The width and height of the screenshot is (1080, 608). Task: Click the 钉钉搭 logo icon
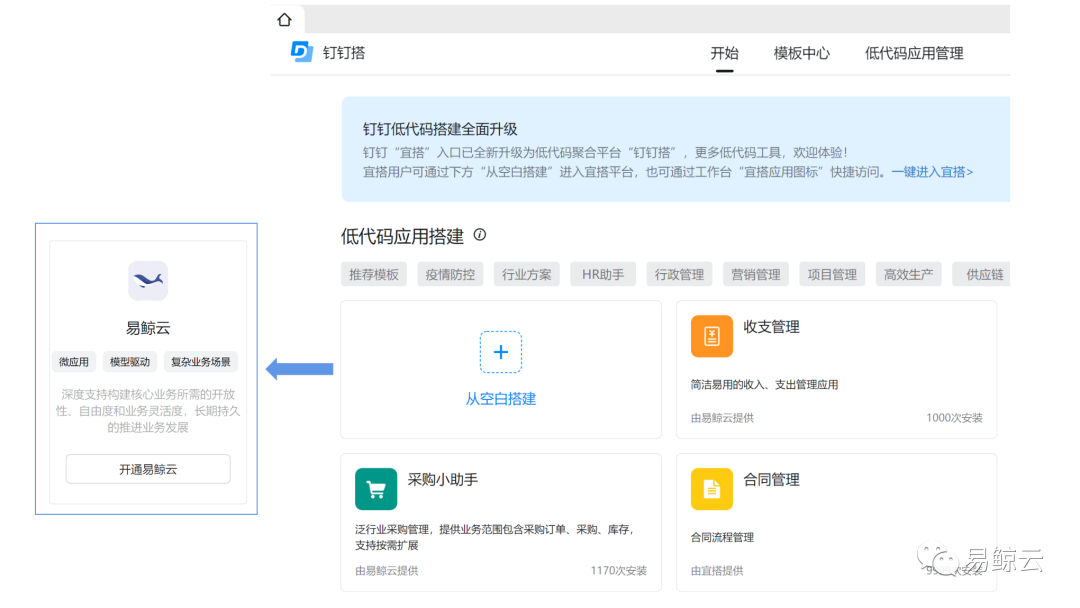(x=302, y=52)
